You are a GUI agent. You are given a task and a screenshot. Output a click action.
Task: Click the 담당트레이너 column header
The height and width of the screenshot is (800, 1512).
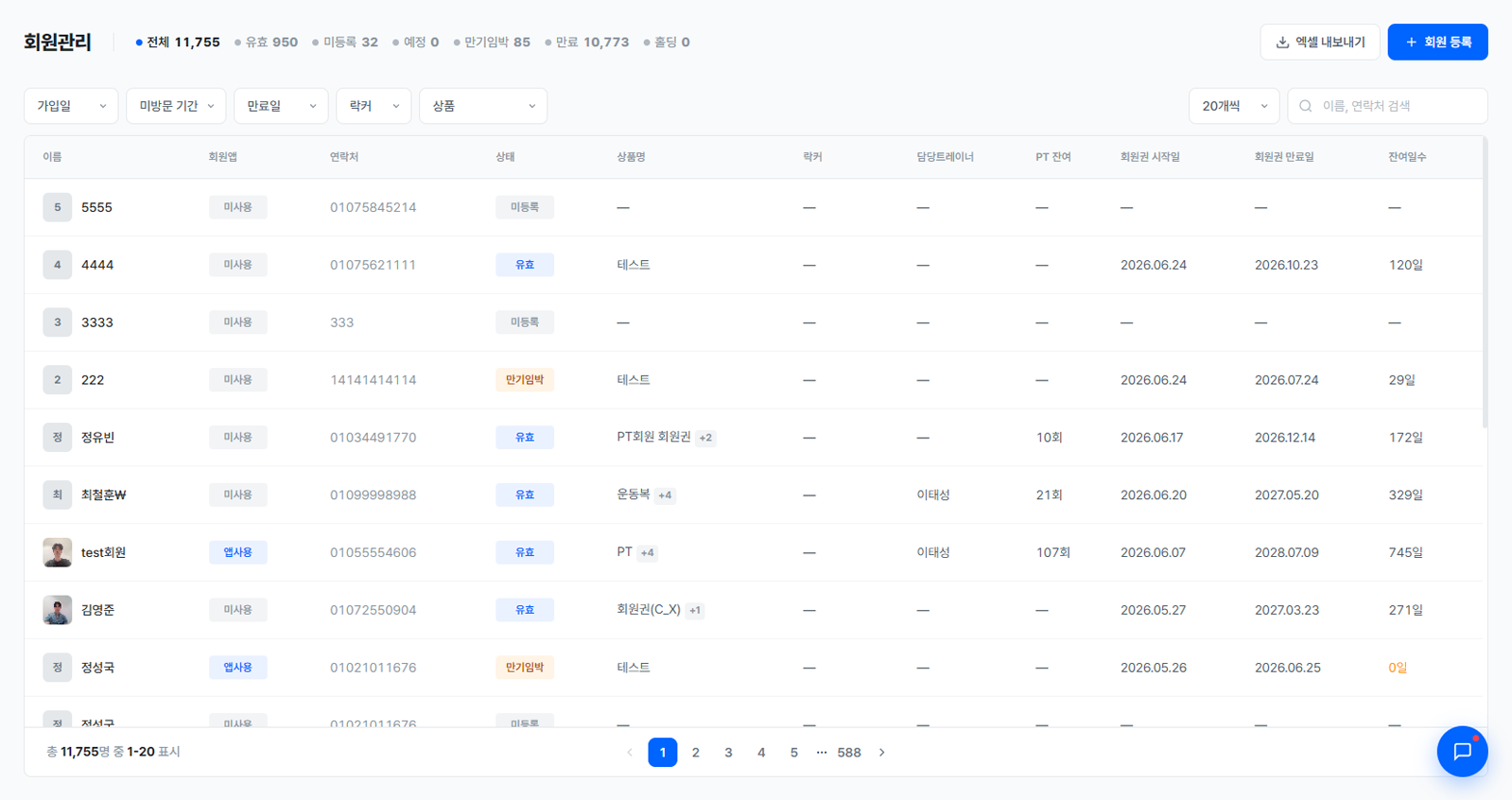945,157
